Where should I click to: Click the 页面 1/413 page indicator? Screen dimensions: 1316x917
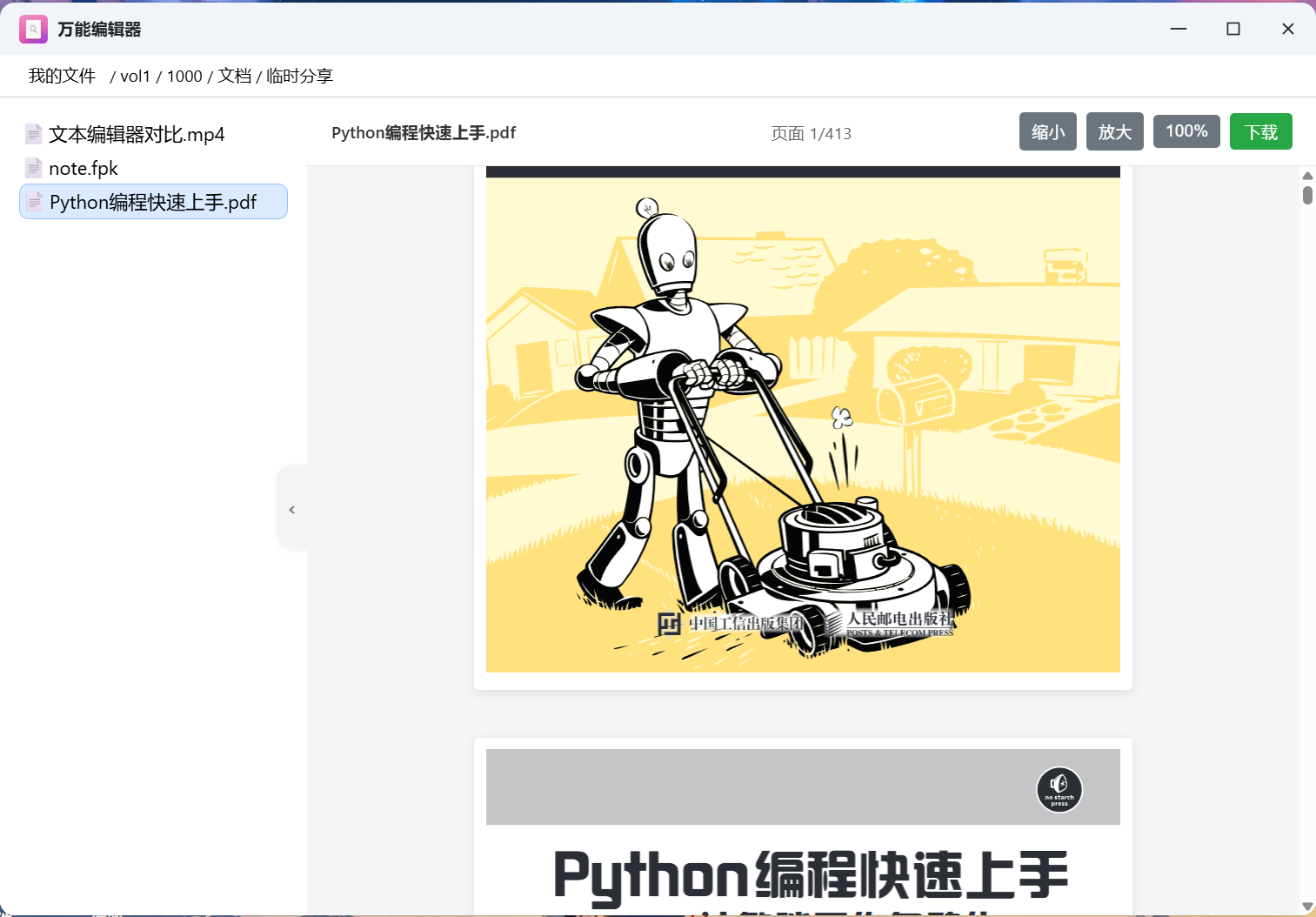tap(810, 133)
